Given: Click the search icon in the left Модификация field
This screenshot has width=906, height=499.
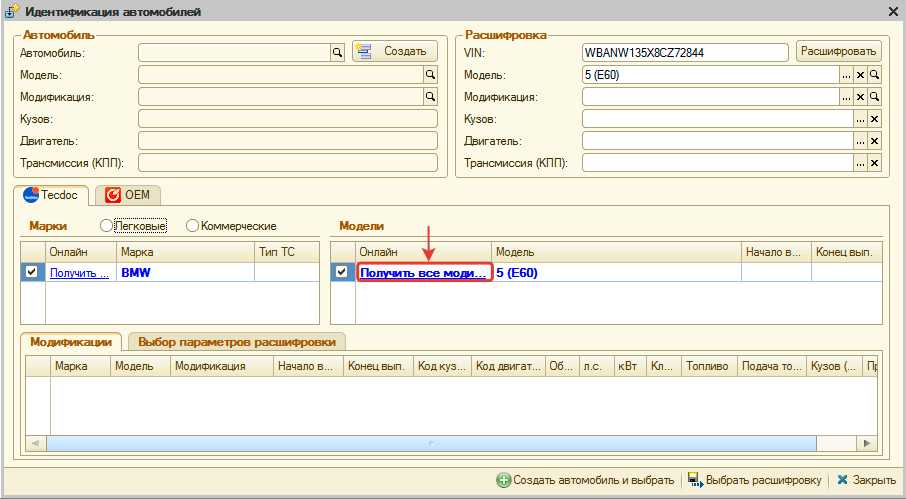Looking at the screenshot, I should (431, 97).
